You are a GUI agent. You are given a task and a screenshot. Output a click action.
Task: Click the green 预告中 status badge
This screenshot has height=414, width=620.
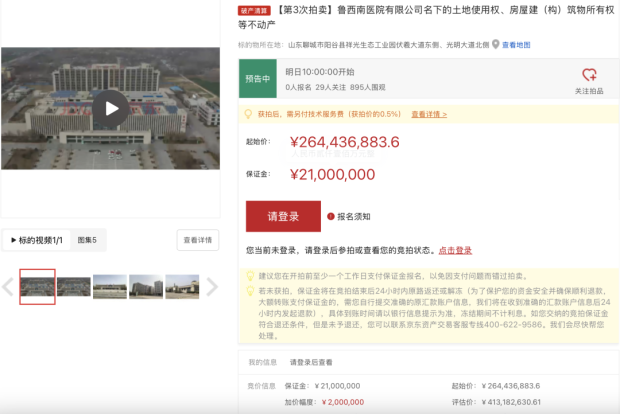(x=258, y=78)
